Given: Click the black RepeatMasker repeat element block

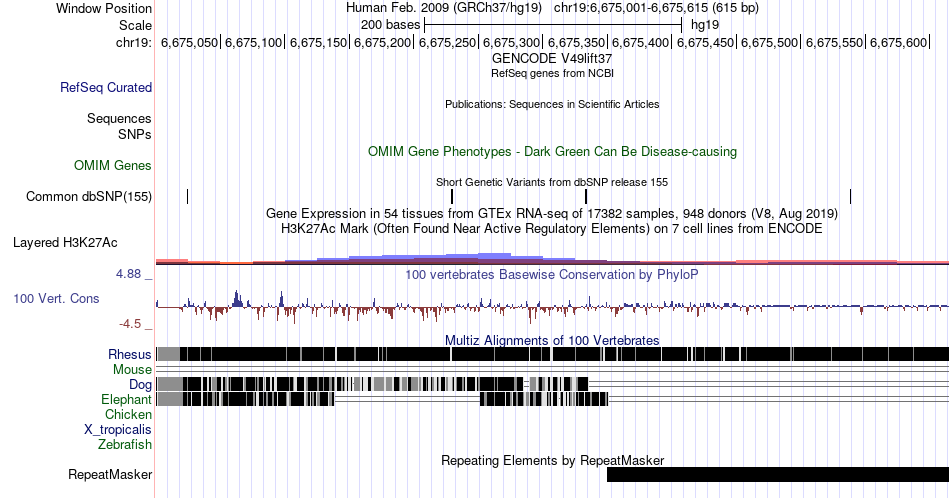Looking at the screenshot, I should (778, 474).
